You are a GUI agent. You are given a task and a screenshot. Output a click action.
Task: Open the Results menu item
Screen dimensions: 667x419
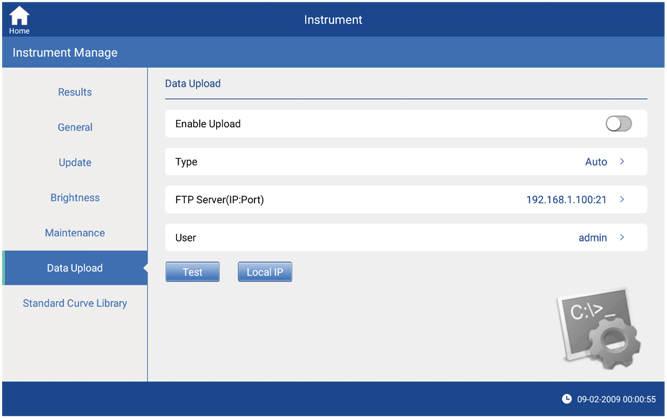[x=75, y=92]
